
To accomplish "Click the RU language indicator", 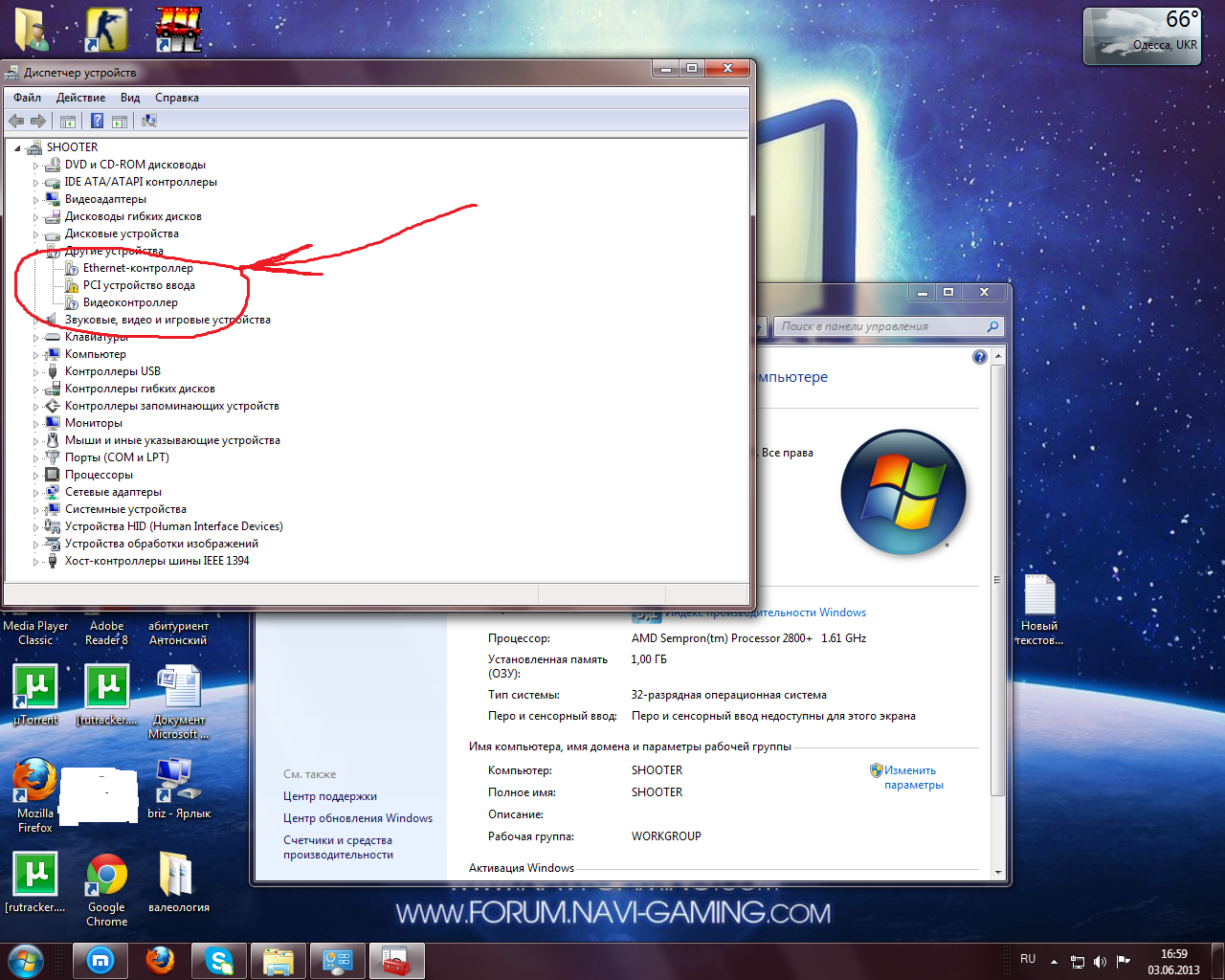I will (1028, 959).
